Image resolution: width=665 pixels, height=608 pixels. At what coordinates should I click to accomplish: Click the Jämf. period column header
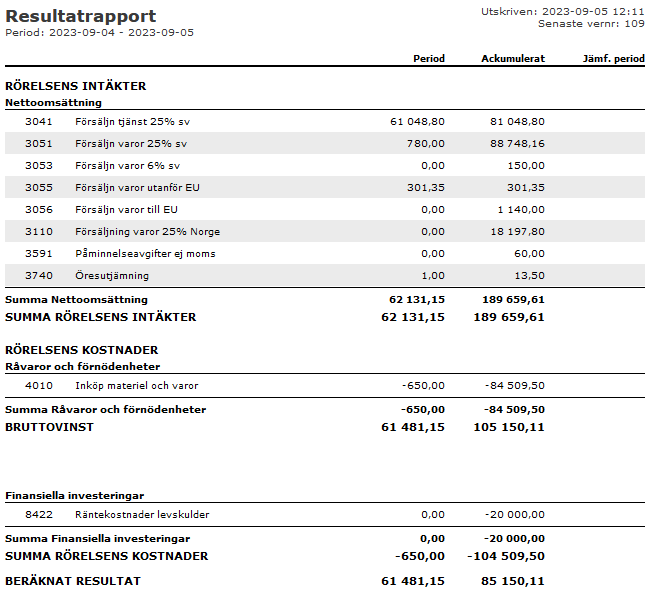coord(613,59)
